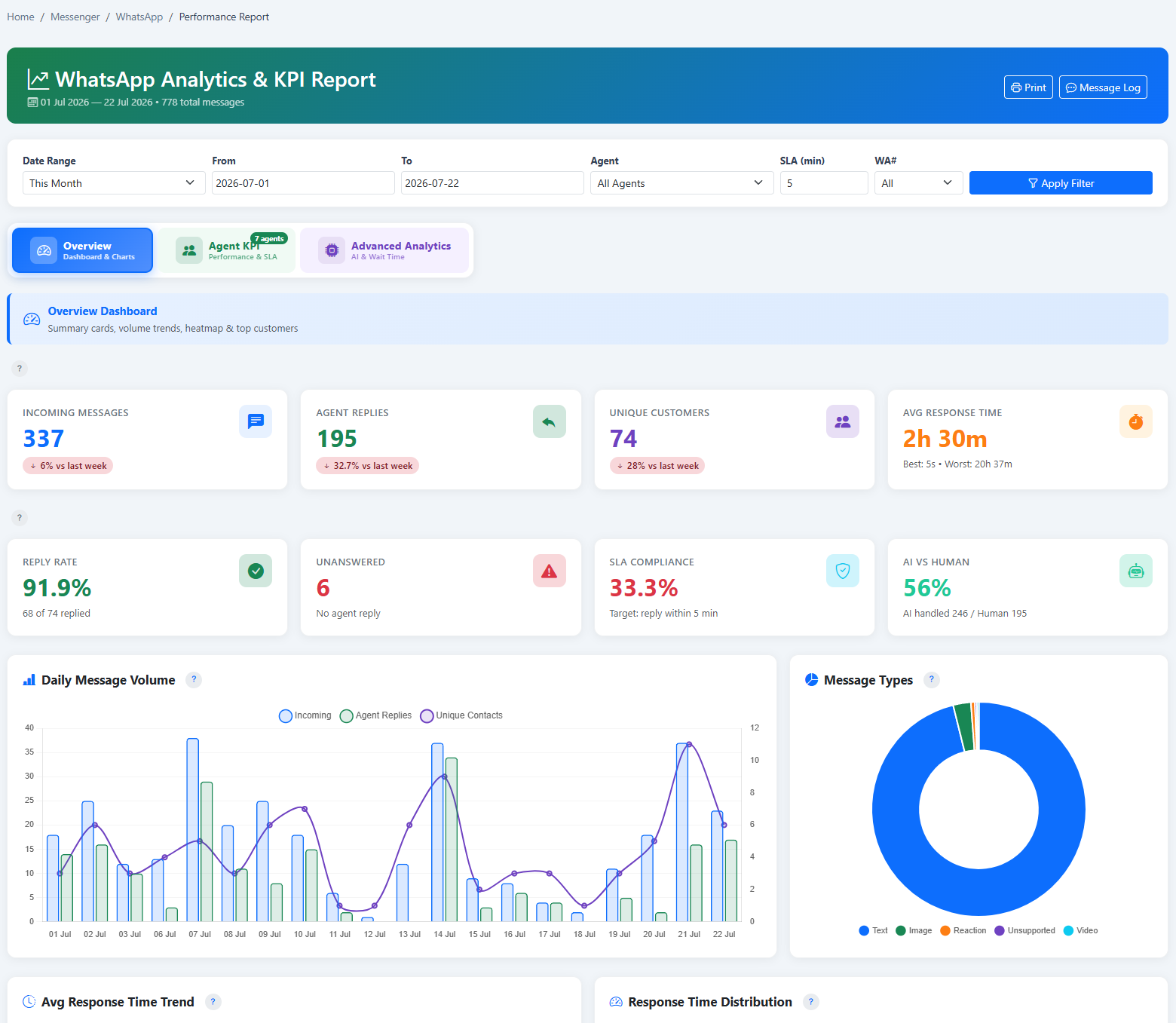This screenshot has height=1023, width=1176.
Task: Click the Unanswered warning triangle icon
Action: (549, 571)
